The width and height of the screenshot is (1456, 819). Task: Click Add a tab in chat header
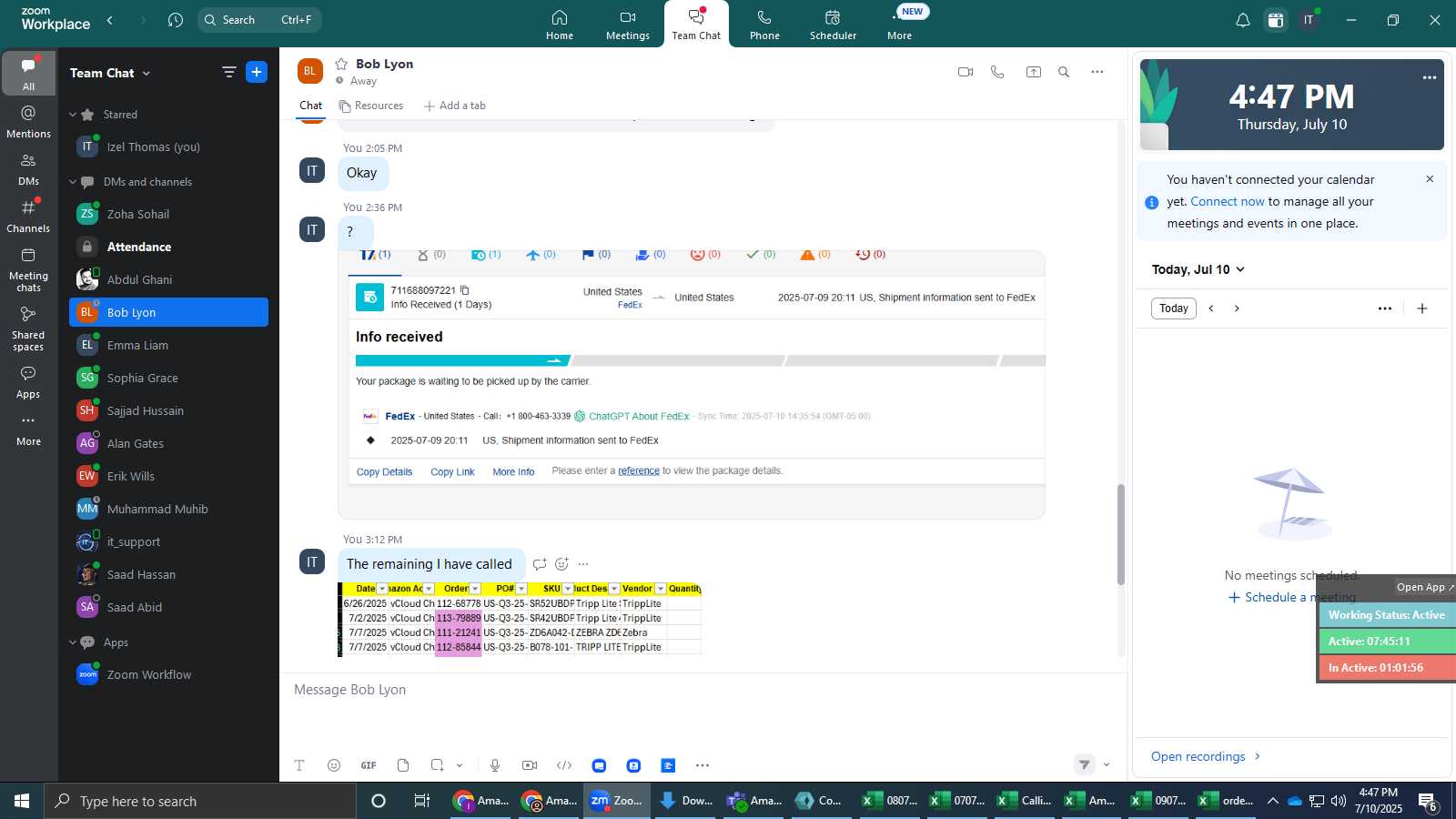[455, 106]
